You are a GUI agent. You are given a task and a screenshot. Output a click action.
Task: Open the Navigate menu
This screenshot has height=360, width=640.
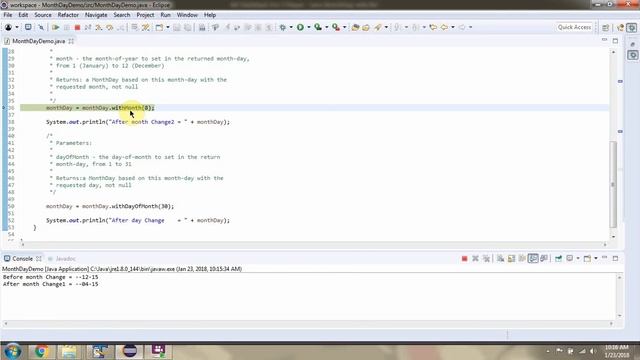pos(96,15)
